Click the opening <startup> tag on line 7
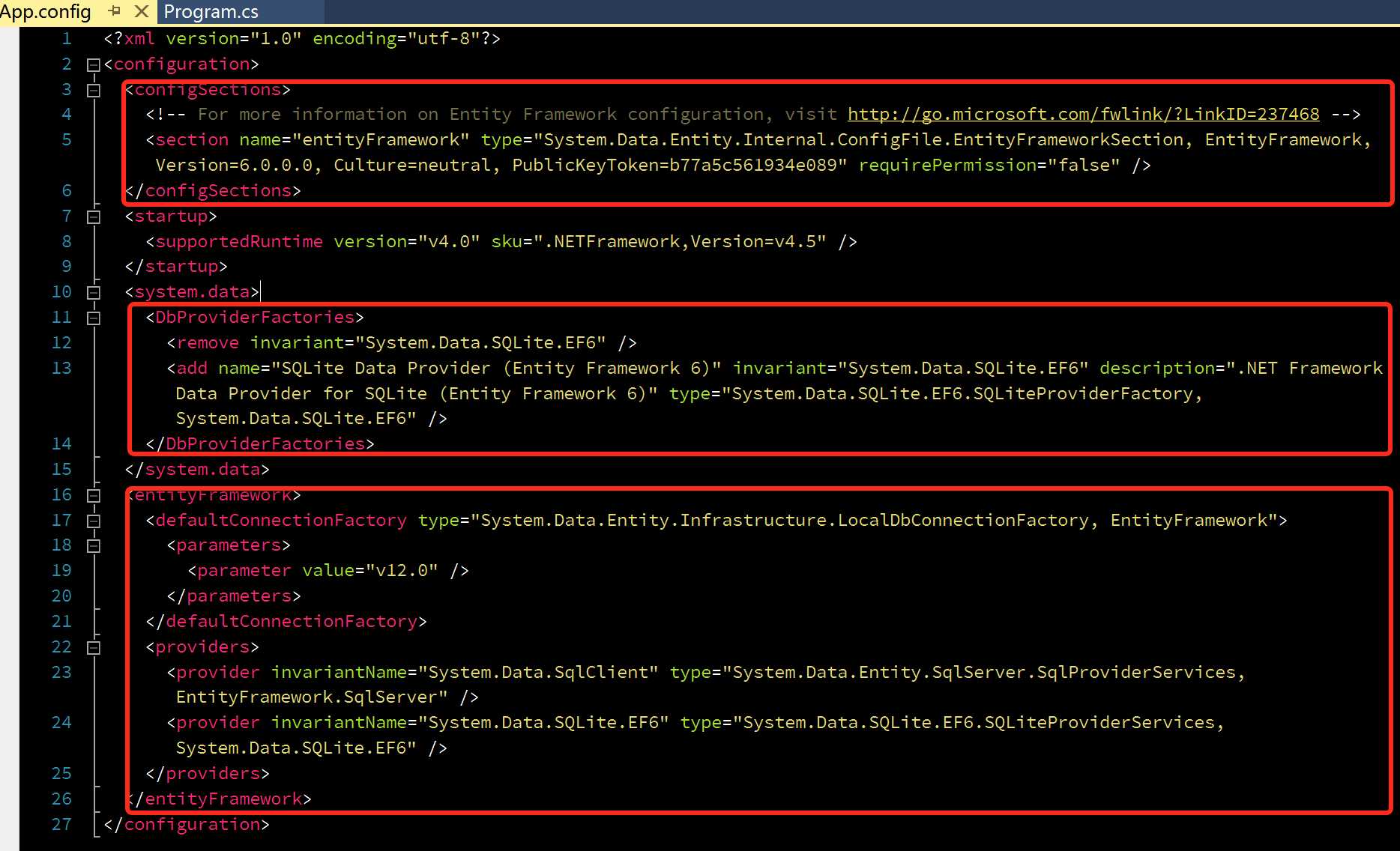The image size is (1400, 851). (171, 216)
